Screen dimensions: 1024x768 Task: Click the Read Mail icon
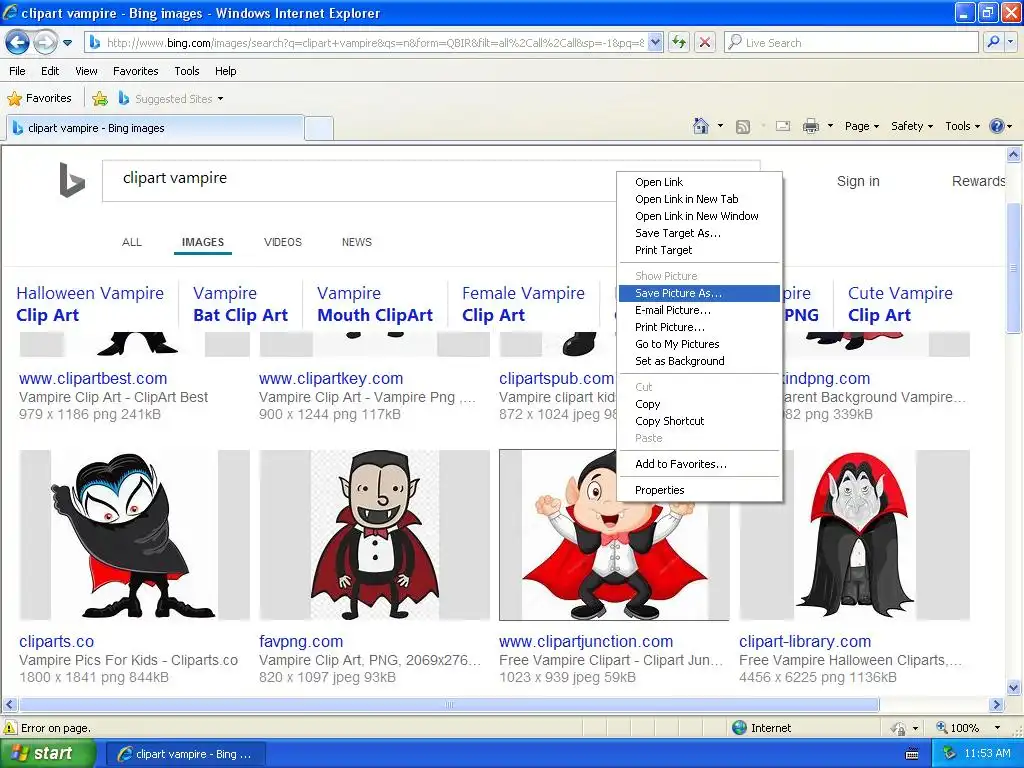[x=783, y=126]
